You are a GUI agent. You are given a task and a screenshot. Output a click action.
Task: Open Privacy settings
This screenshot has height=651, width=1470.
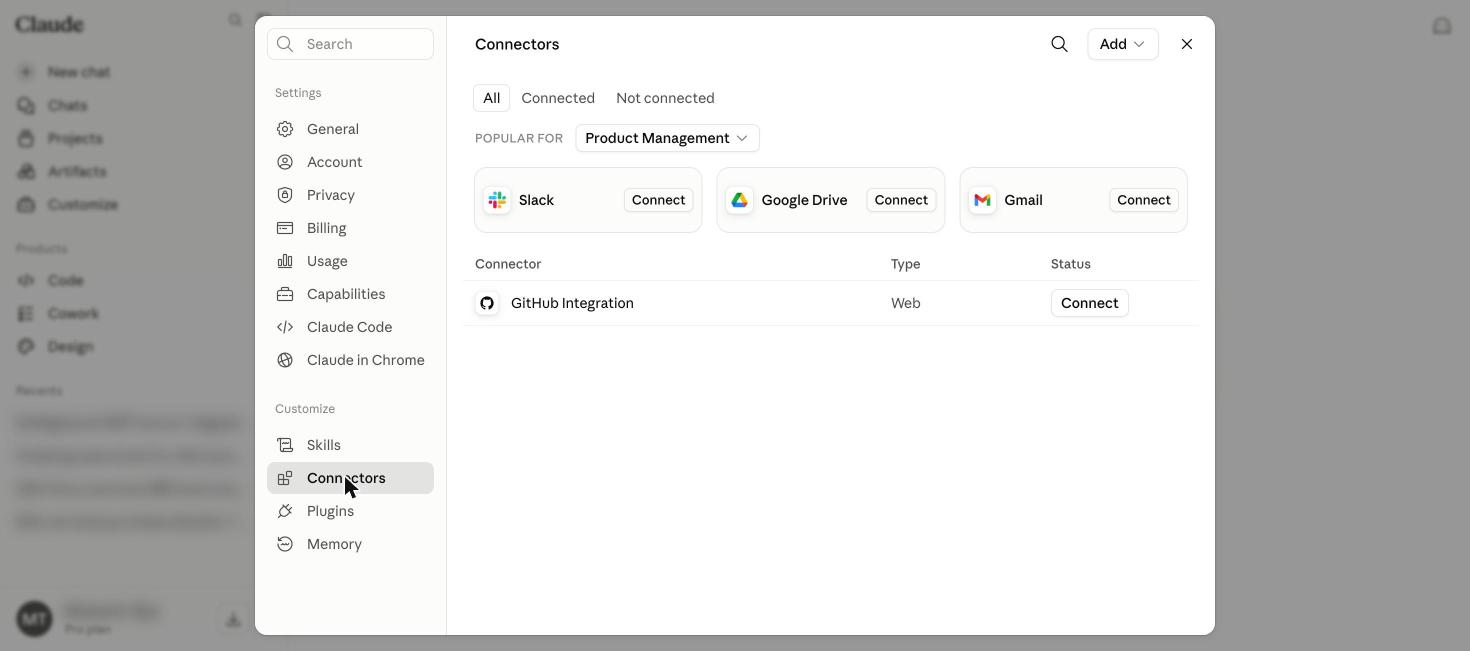tap(350, 195)
